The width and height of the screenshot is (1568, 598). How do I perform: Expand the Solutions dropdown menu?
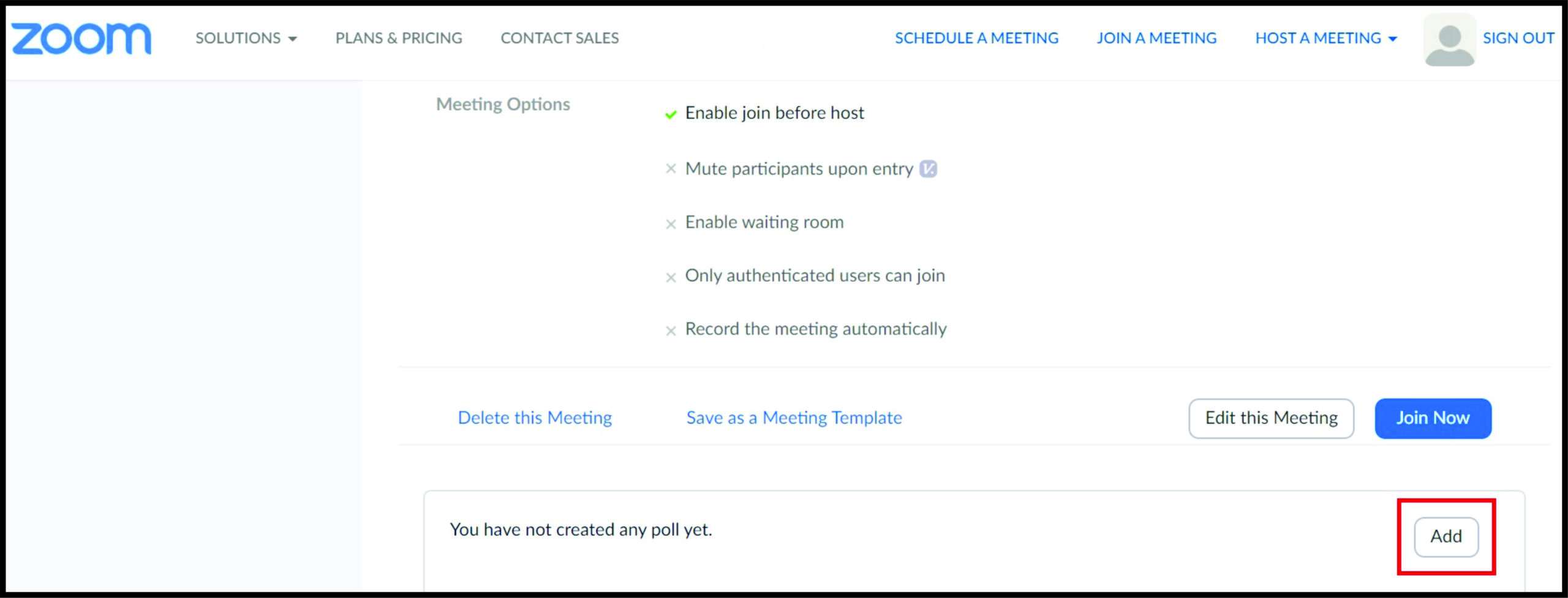(246, 39)
